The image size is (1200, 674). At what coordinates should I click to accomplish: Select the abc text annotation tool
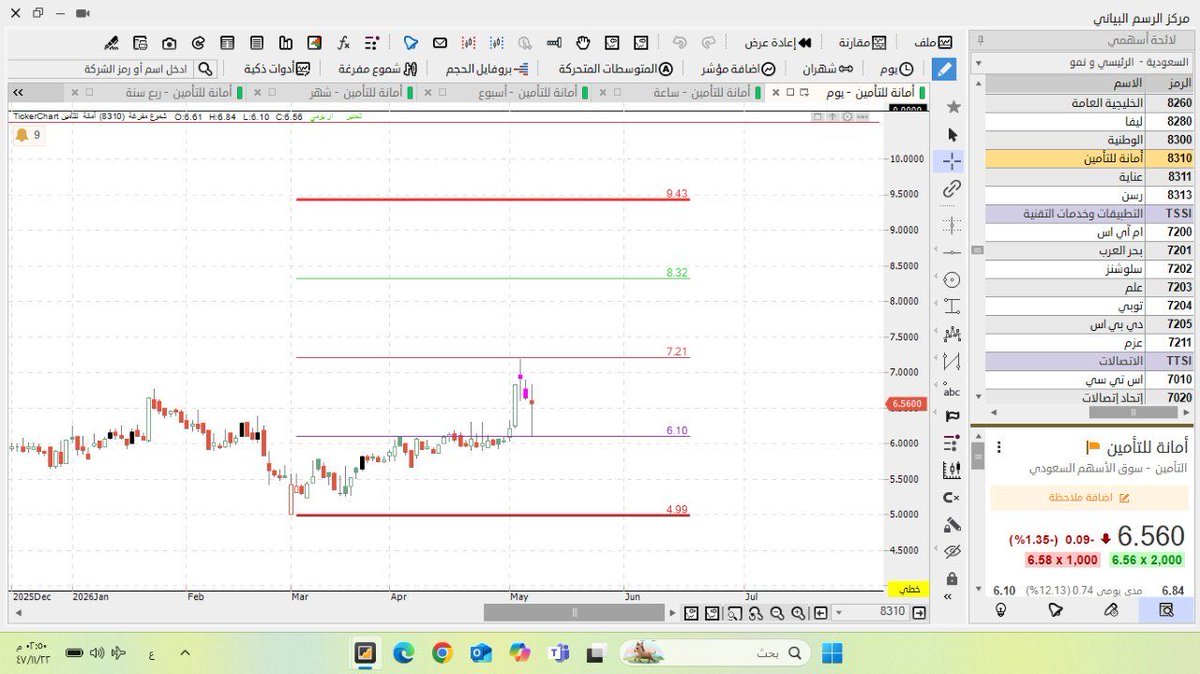coord(952,391)
